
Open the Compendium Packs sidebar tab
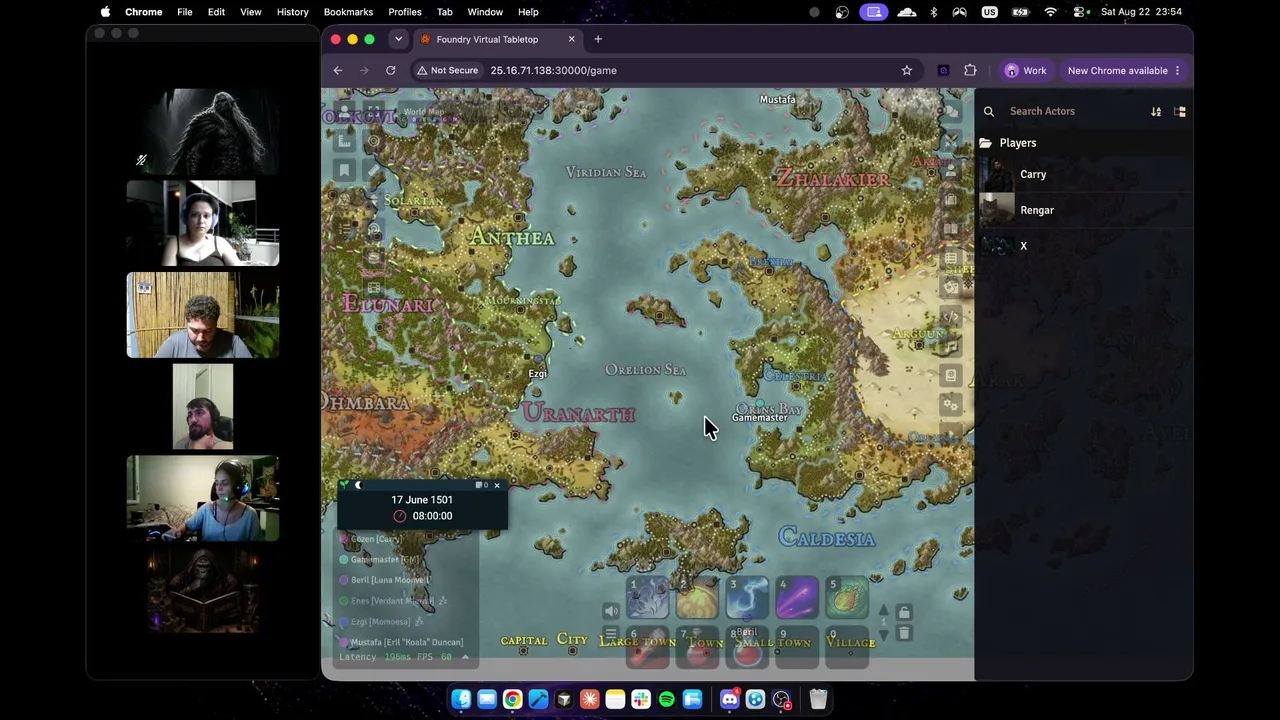click(x=951, y=376)
